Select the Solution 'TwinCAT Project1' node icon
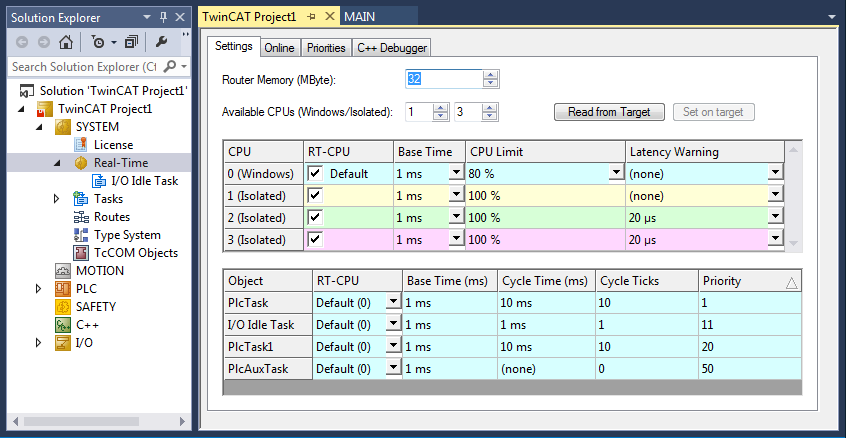Viewport: 846px width, 438px height. 27,91
